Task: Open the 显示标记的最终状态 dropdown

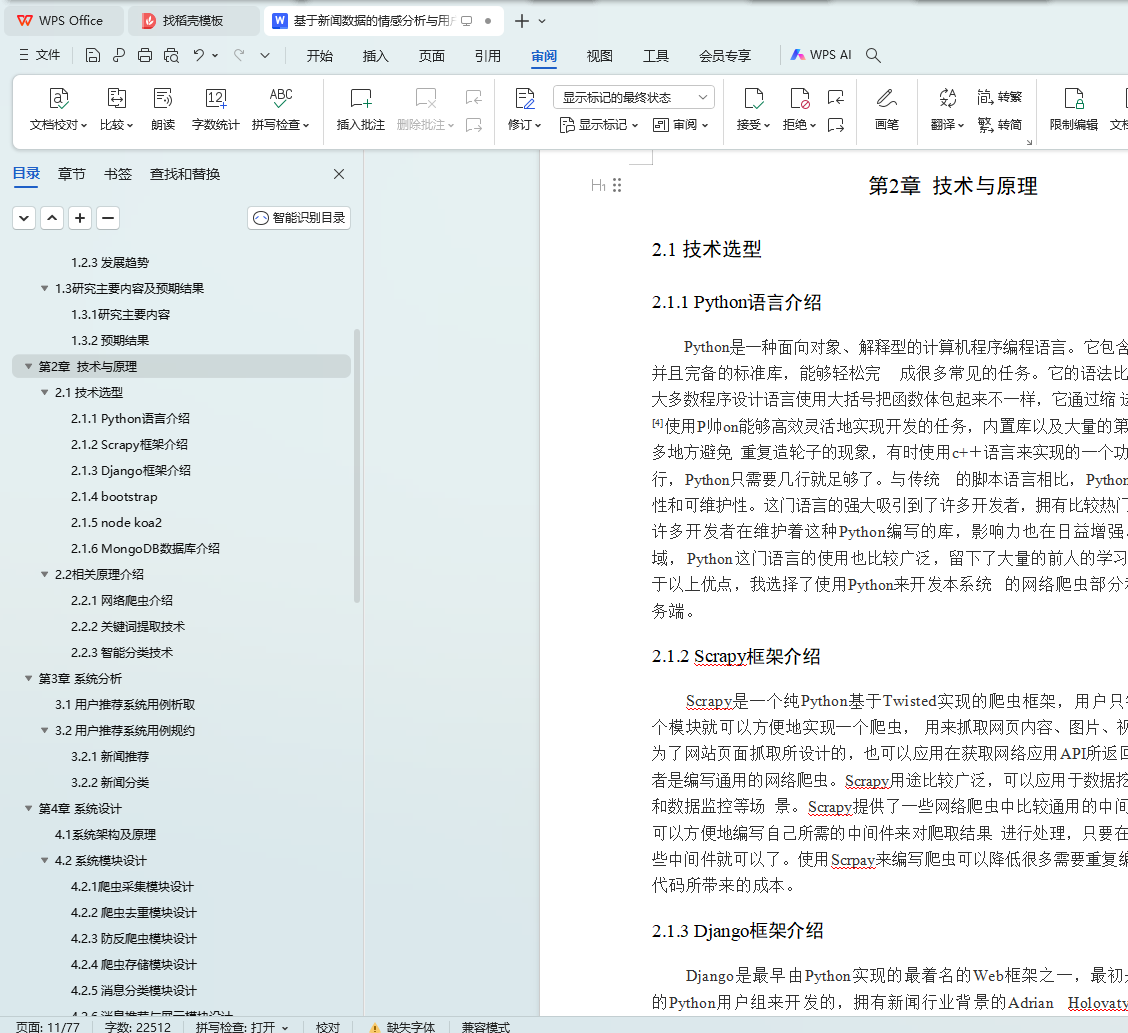Action: coord(633,97)
